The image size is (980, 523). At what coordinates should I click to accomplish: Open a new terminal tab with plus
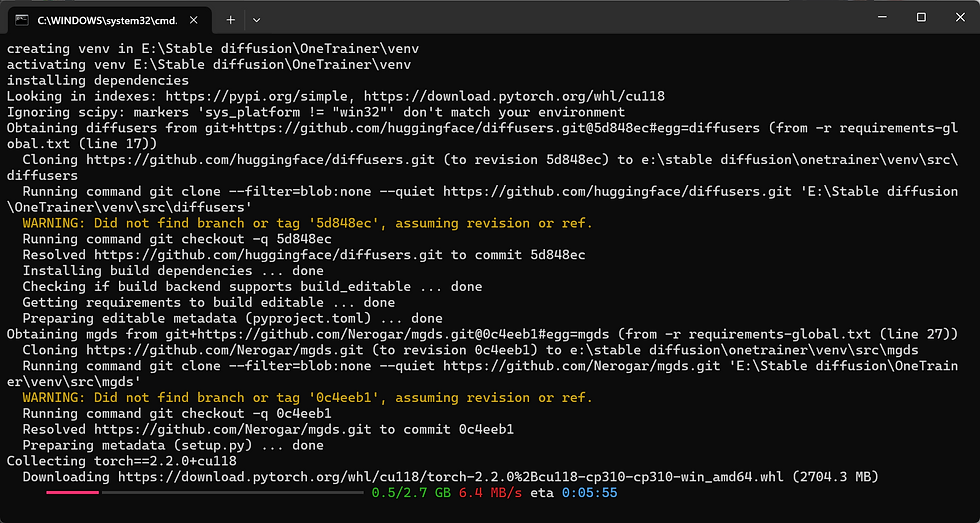point(230,20)
